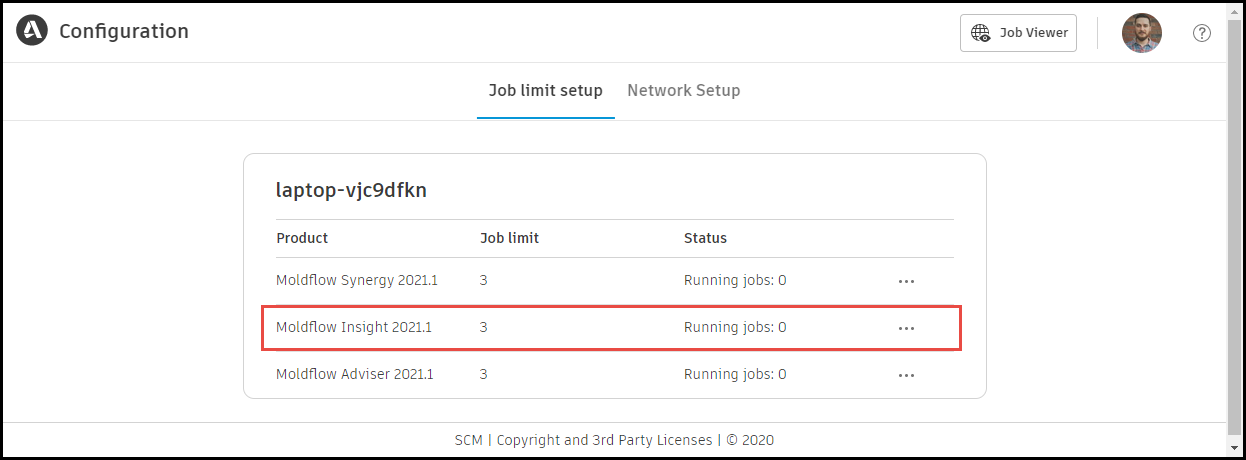Open the help question mark icon
Screen dimensions: 1246x460
1202,33
